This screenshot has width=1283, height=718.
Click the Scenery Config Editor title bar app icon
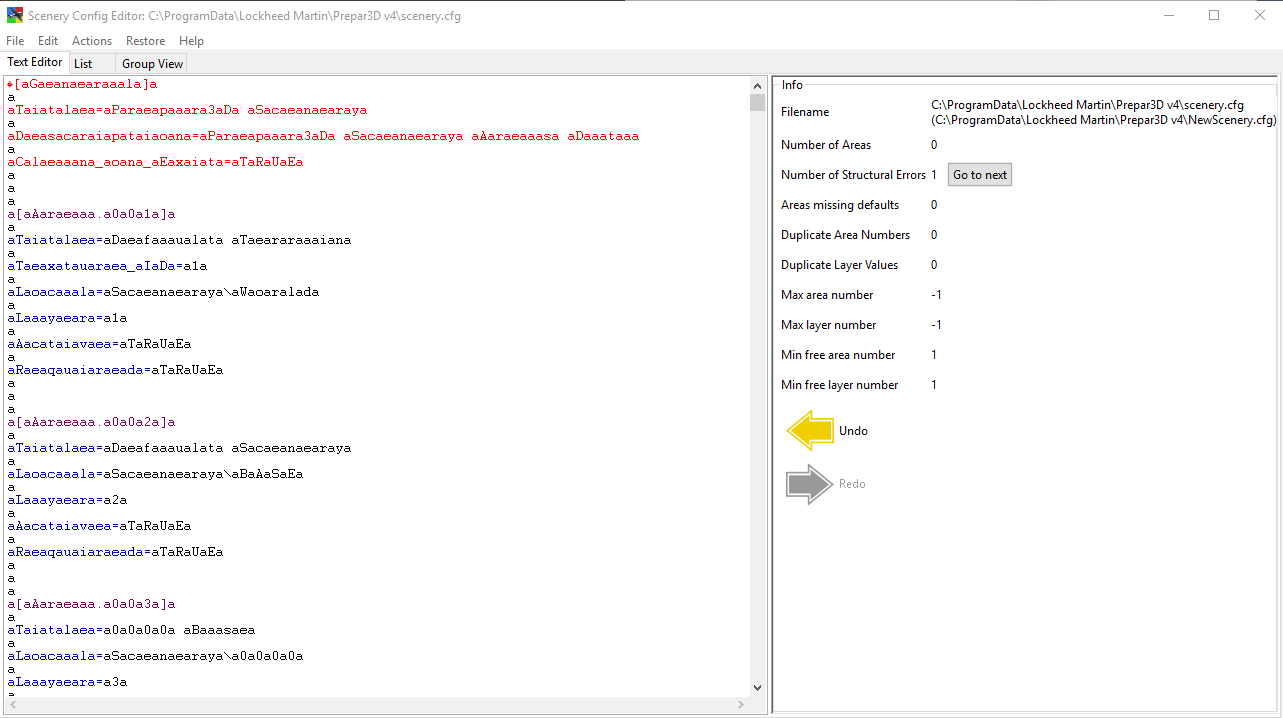(15, 16)
